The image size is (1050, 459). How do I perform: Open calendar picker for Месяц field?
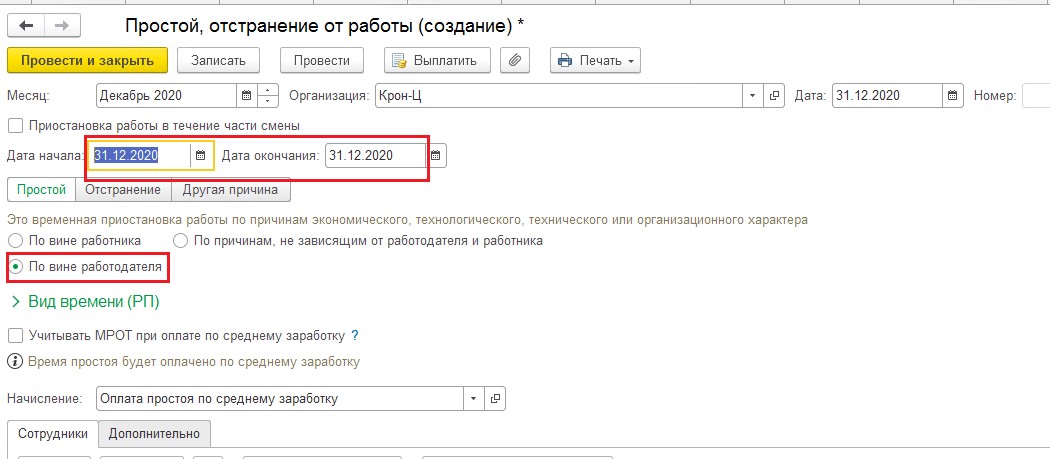tap(246, 96)
